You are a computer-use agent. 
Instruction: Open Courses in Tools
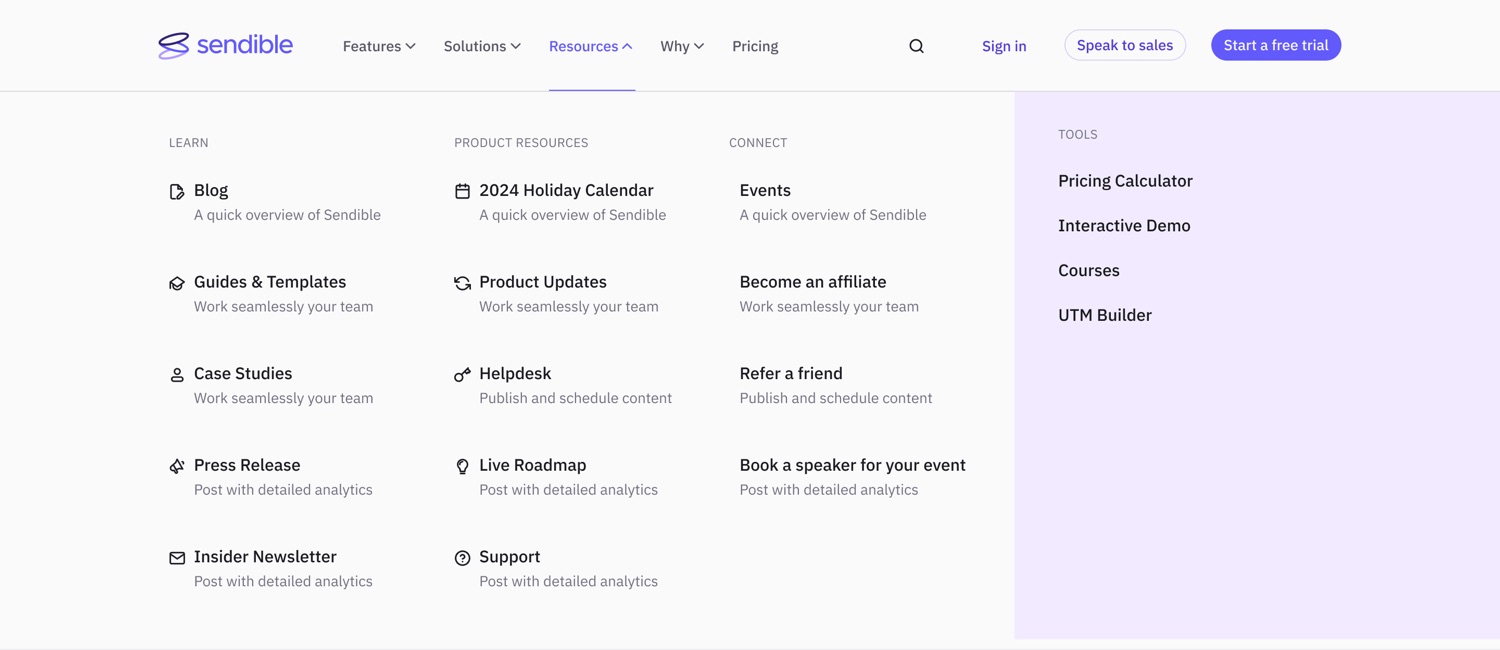click(x=1089, y=271)
